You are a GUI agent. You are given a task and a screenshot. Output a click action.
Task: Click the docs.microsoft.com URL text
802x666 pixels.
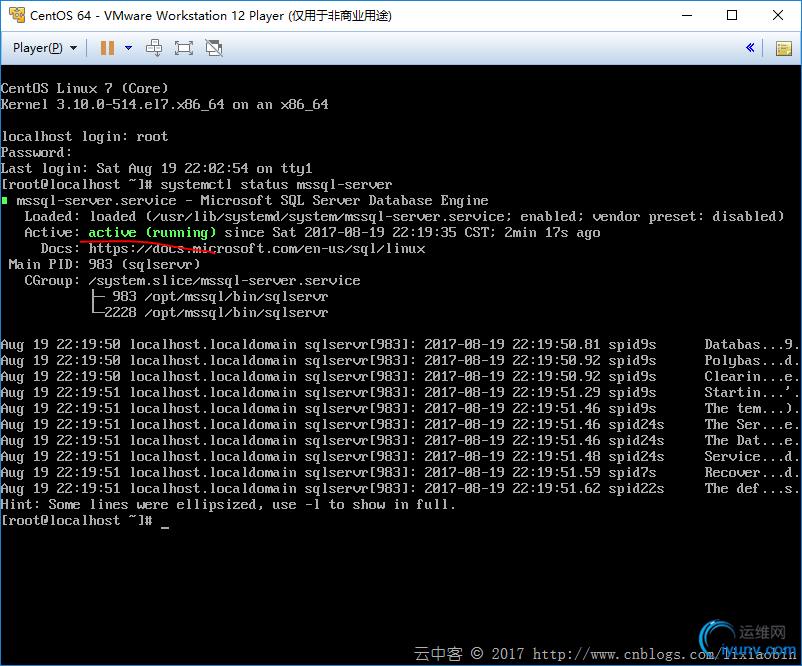click(257, 249)
